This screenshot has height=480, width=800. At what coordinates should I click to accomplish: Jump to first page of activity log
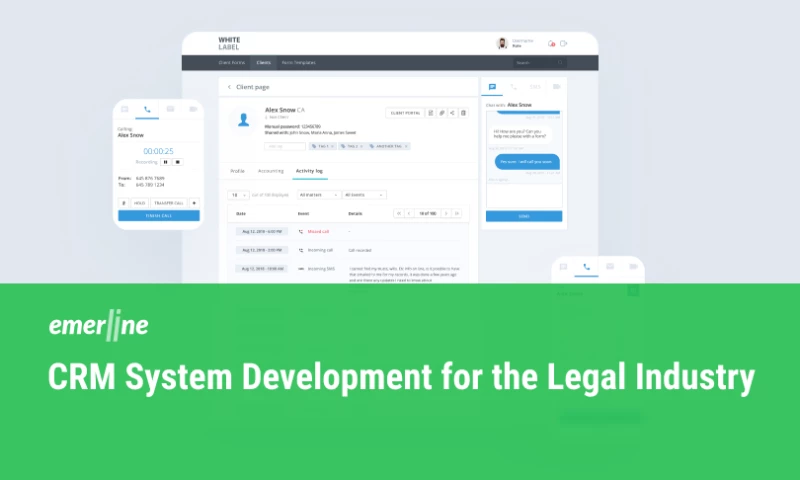pos(398,214)
